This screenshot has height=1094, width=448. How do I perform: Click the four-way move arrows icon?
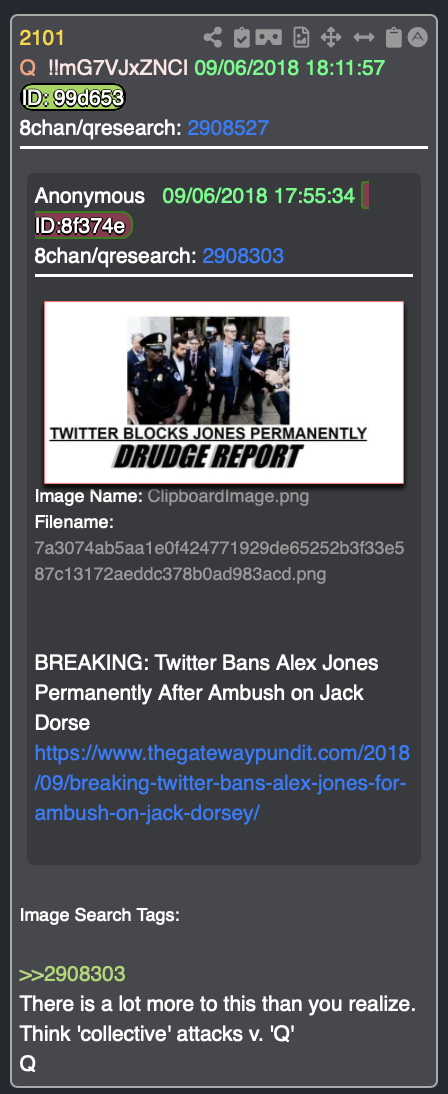(x=330, y=38)
